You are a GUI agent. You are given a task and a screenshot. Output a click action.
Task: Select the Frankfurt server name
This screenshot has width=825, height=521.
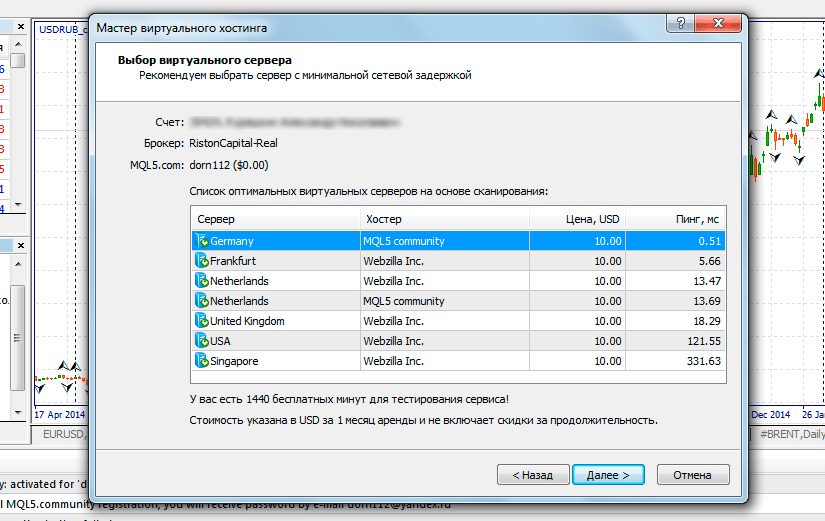(233, 261)
